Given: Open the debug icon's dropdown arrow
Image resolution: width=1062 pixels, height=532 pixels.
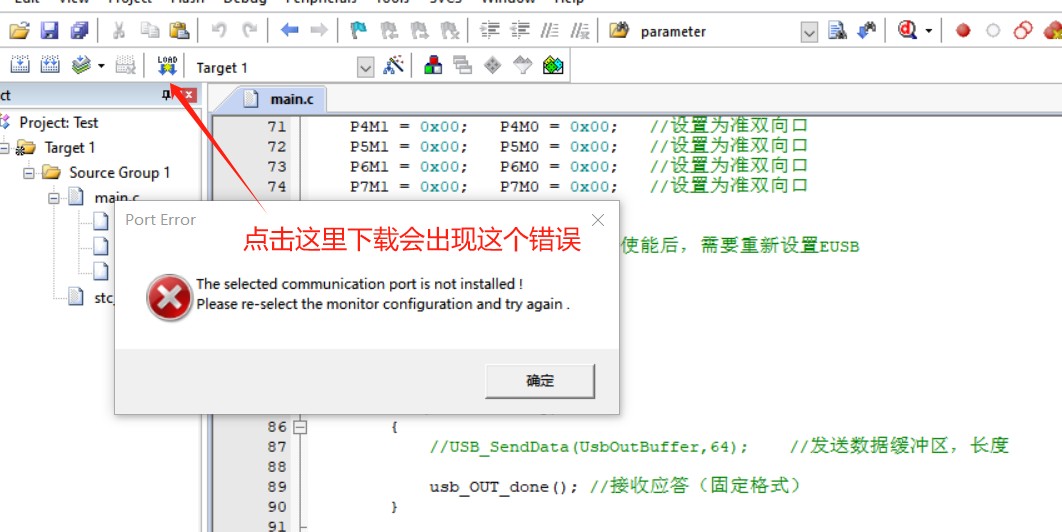Looking at the screenshot, I should [x=929, y=30].
